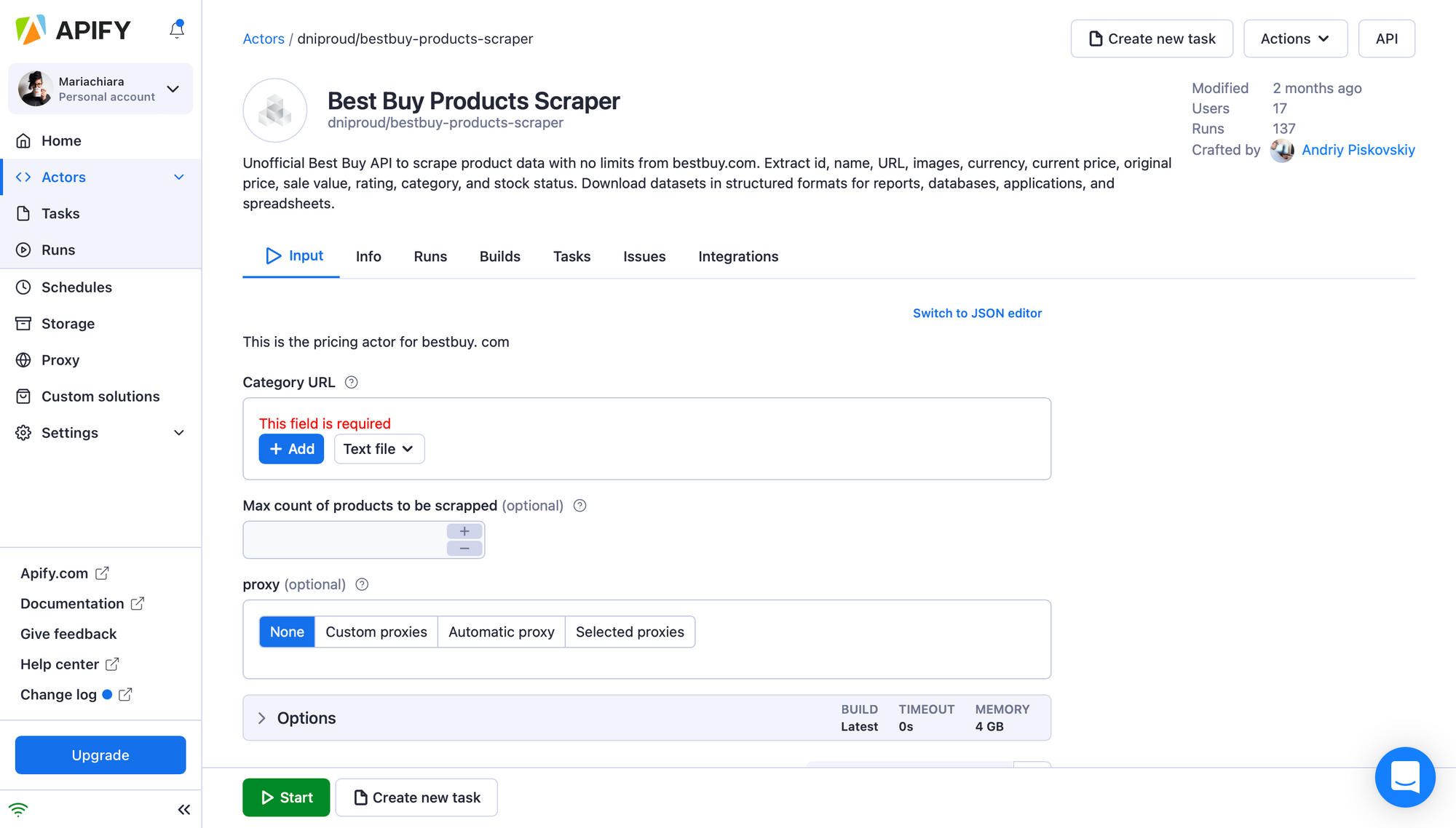1456x828 pixels.
Task: Click the blue Upgrade button
Action: click(x=100, y=755)
